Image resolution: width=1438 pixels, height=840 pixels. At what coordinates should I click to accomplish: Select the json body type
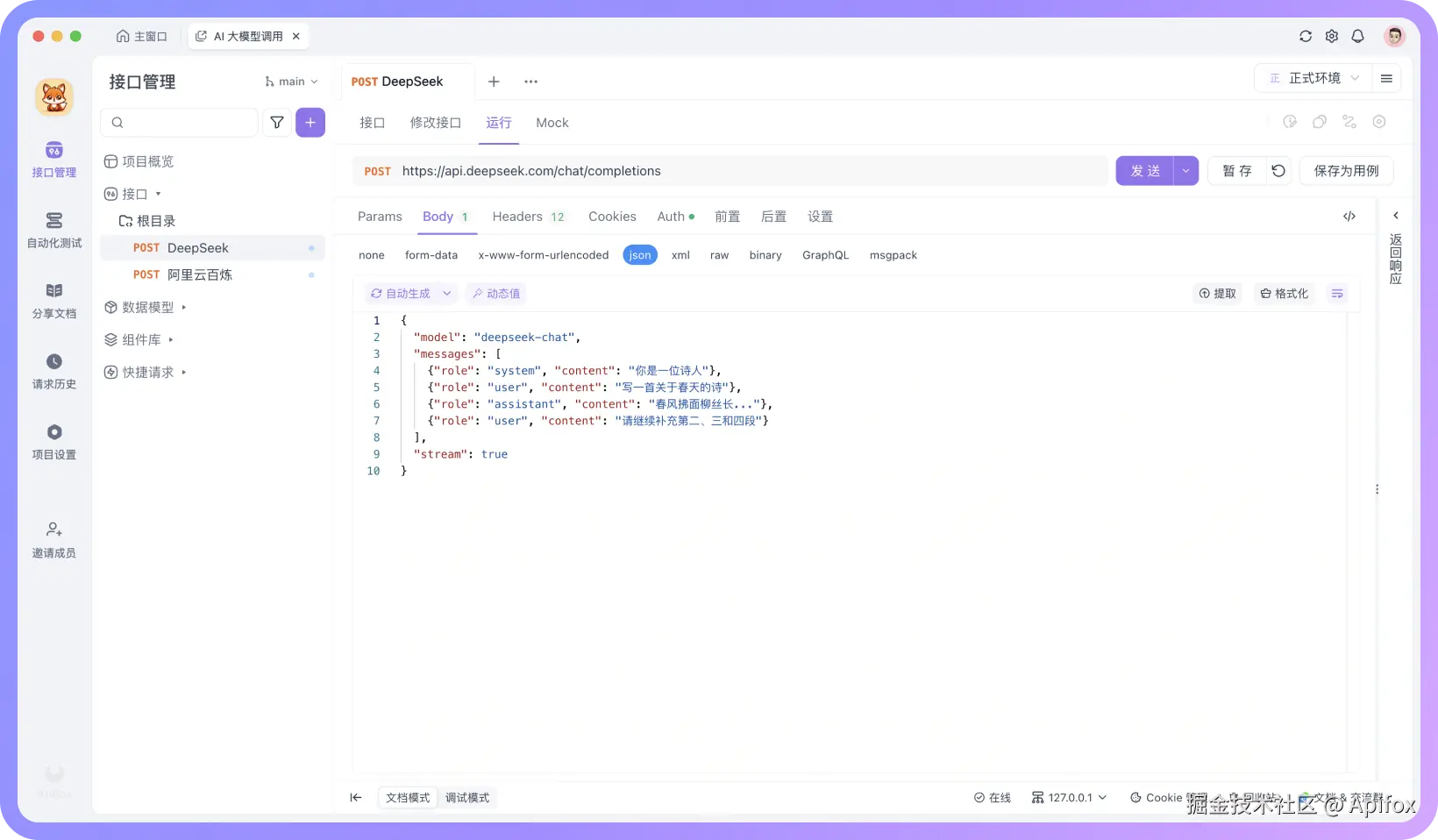640,255
